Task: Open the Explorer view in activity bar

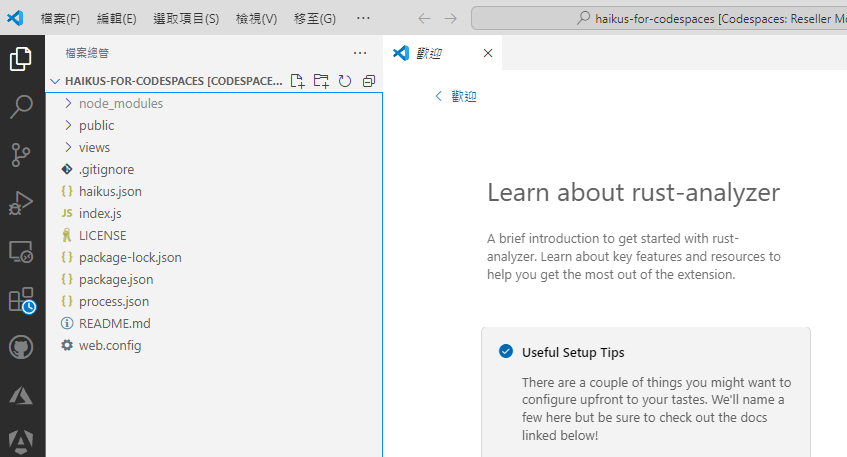Action: tap(21, 59)
